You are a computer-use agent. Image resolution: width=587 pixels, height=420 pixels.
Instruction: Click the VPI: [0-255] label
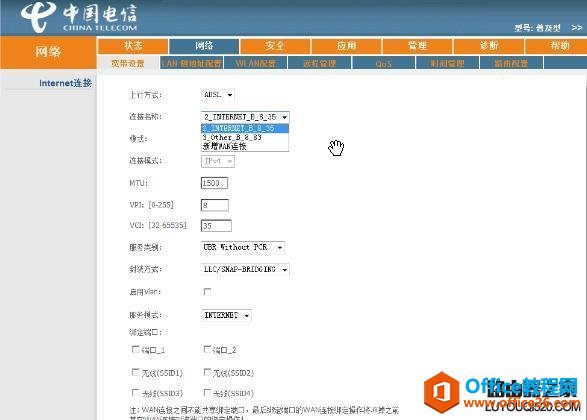(x=152, y=205)
